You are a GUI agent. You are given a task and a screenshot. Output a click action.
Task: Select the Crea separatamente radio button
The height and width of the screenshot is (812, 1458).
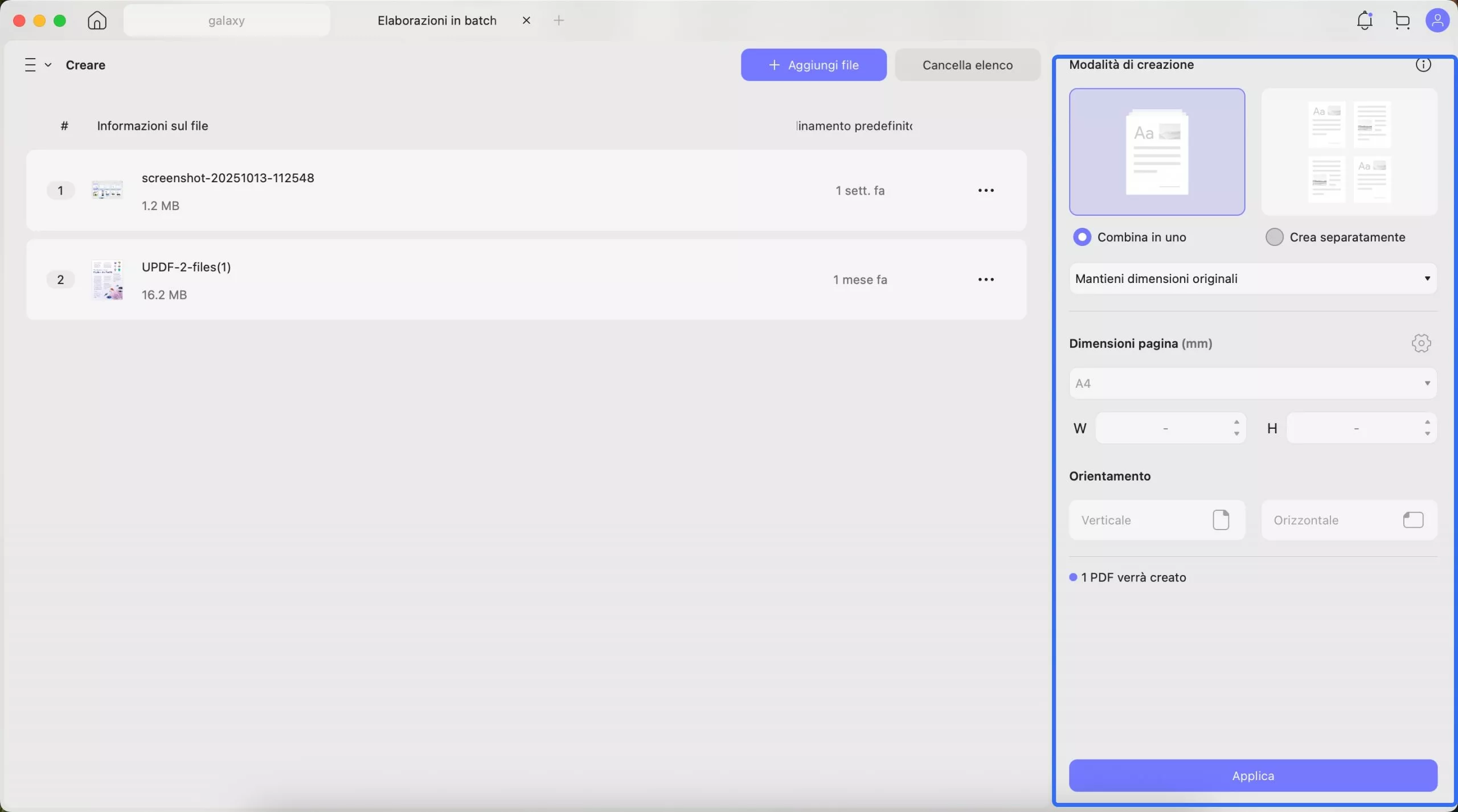[x=1274, y=237]
